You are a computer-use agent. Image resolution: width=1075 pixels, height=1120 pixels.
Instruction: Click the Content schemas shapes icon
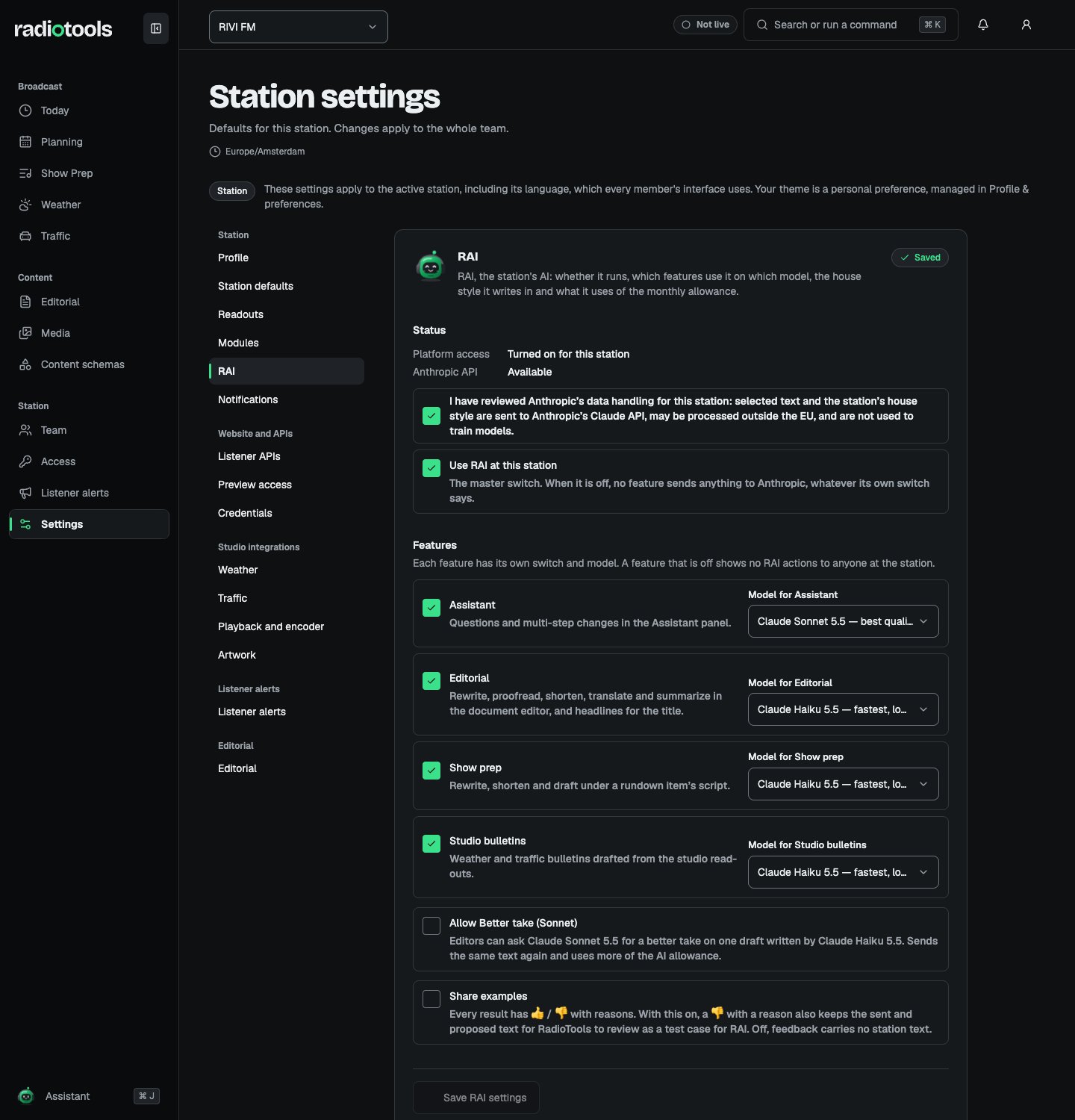point(25,364)
